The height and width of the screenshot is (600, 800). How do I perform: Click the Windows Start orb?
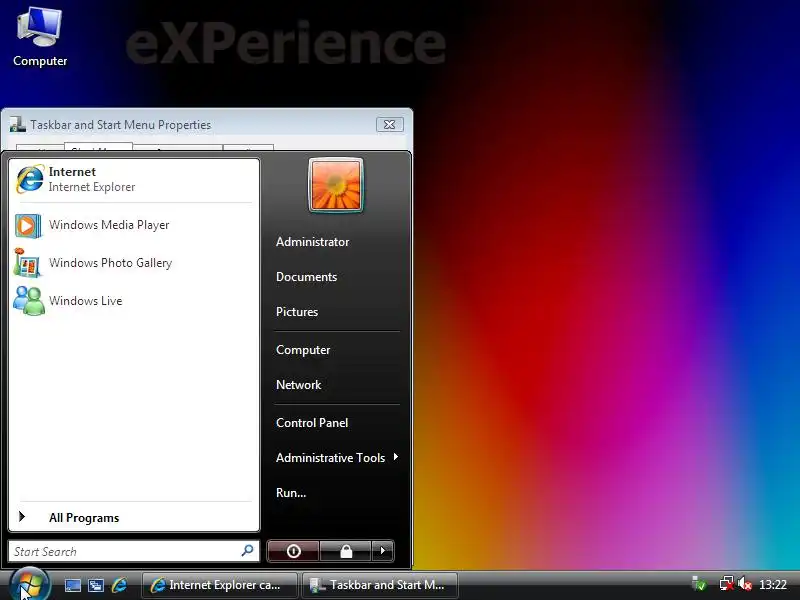(30, 584)
